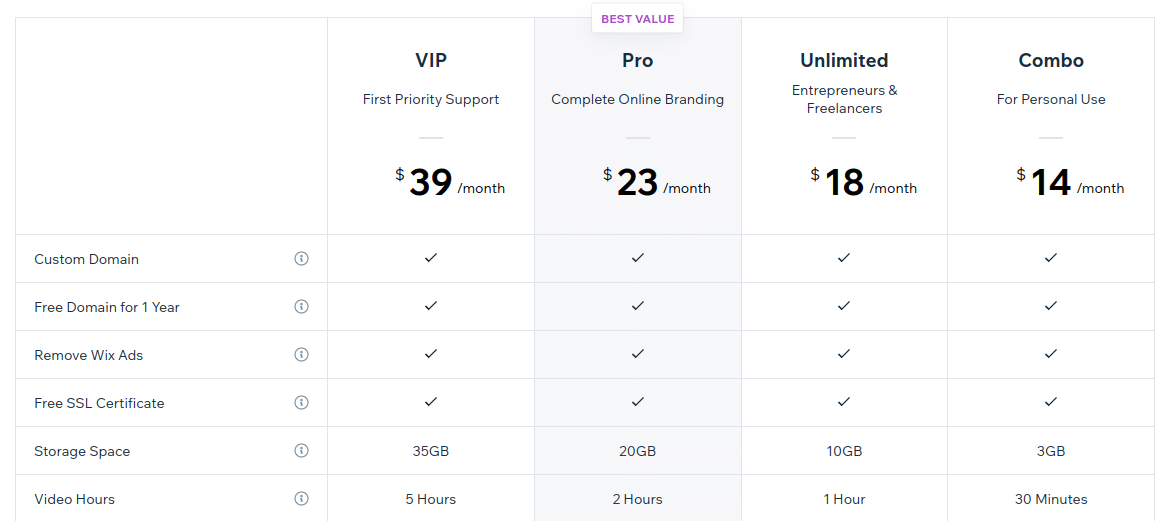The image size is (1172, 521).
Task: Open the Free Domain for 1 Year info icon
Action: point(301,306)
